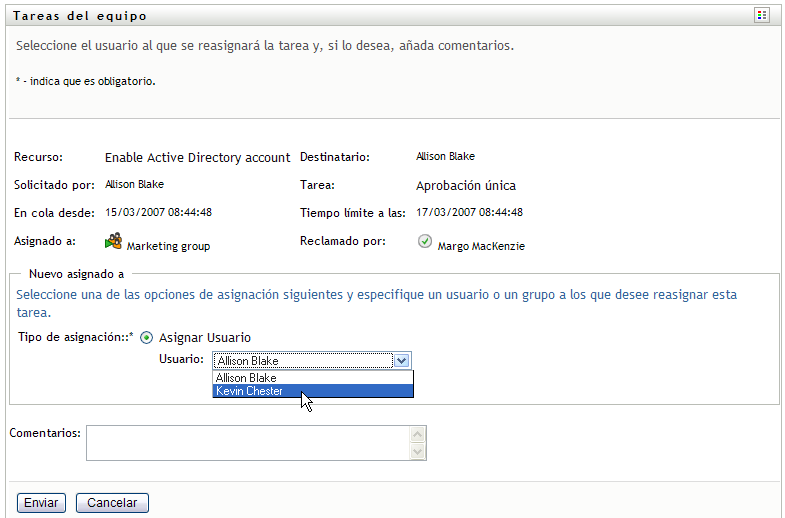Open the Usuario dropdown arrow
This screenshot has width=785, height=518.
point(402,360)
